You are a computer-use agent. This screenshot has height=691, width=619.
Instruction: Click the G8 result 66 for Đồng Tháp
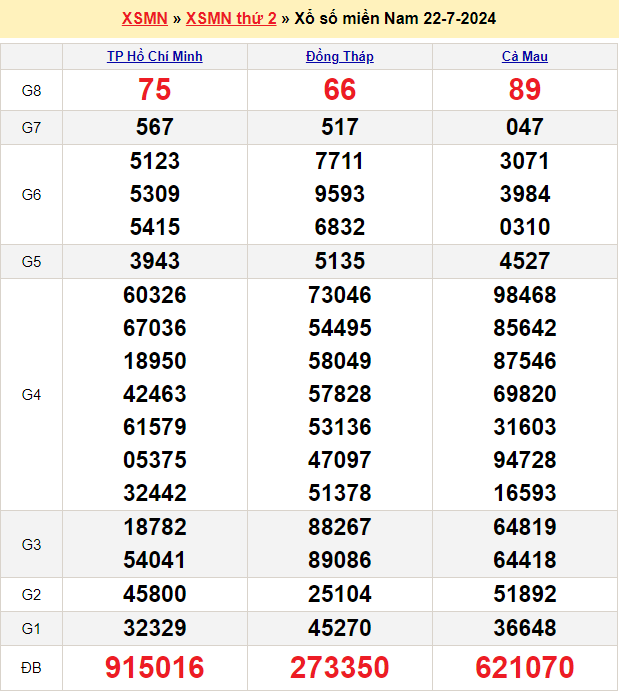340,90
